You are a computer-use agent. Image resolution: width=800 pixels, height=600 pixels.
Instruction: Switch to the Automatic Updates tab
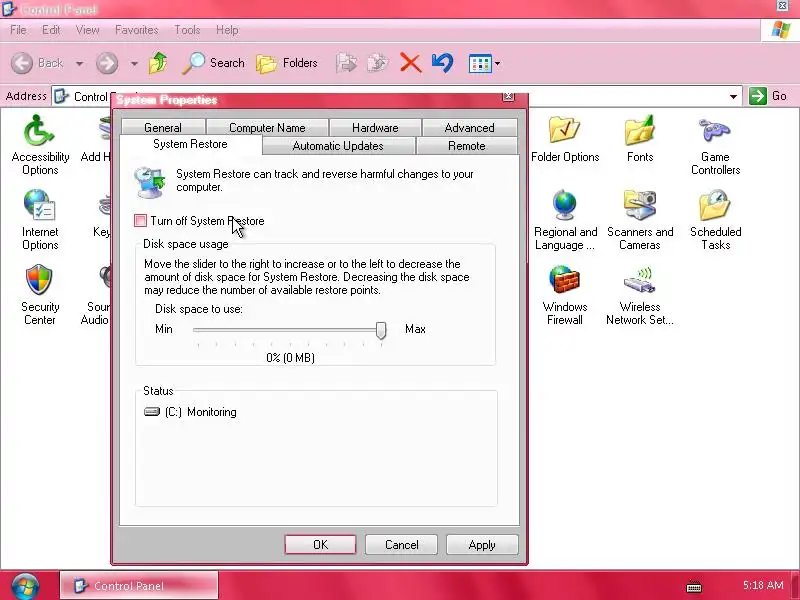point(338,146)
